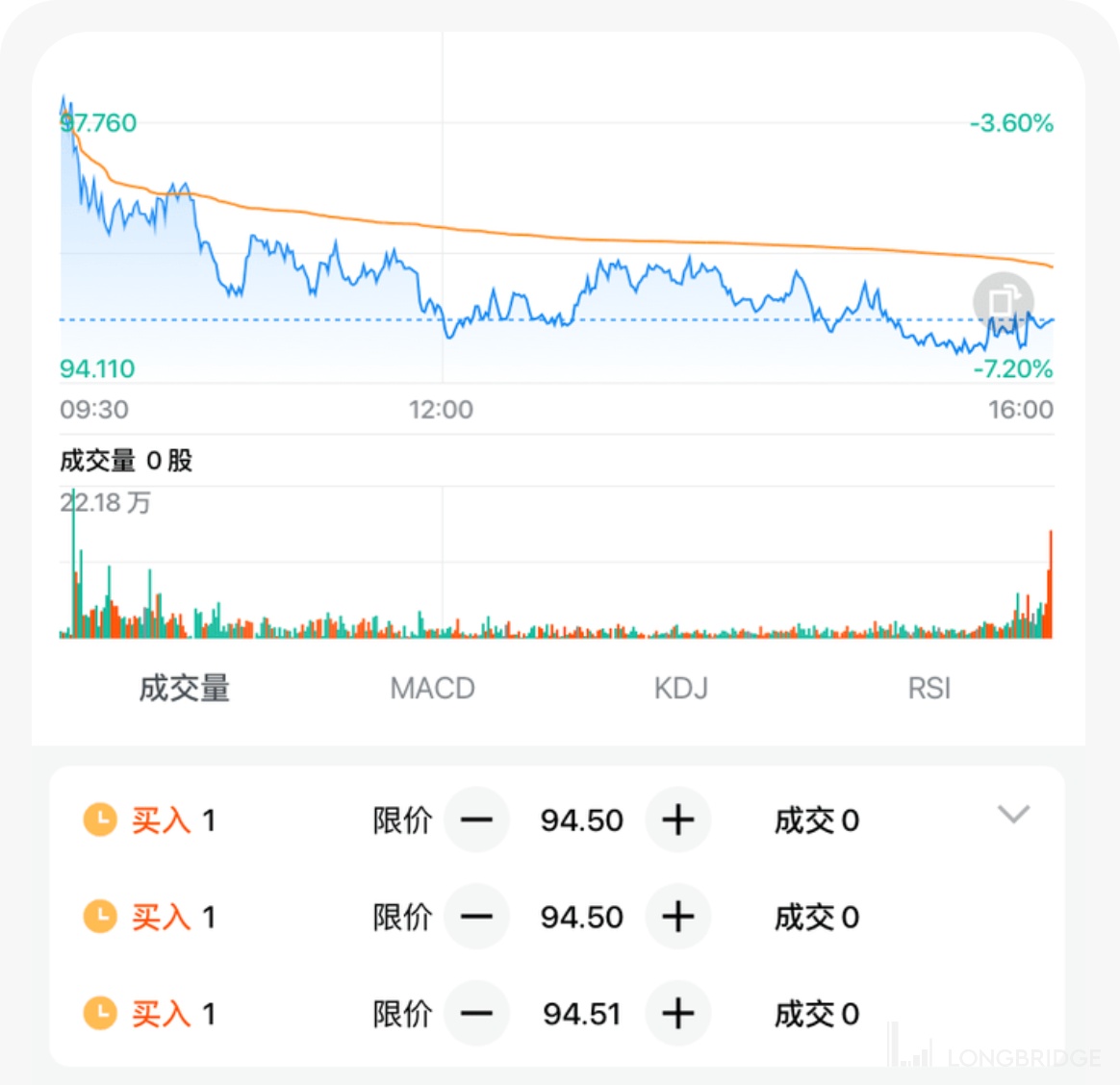Switch to the MACD indicator tab
Image resolution: width=1120 pixels, height=1085 pixels.
point(432,689)
